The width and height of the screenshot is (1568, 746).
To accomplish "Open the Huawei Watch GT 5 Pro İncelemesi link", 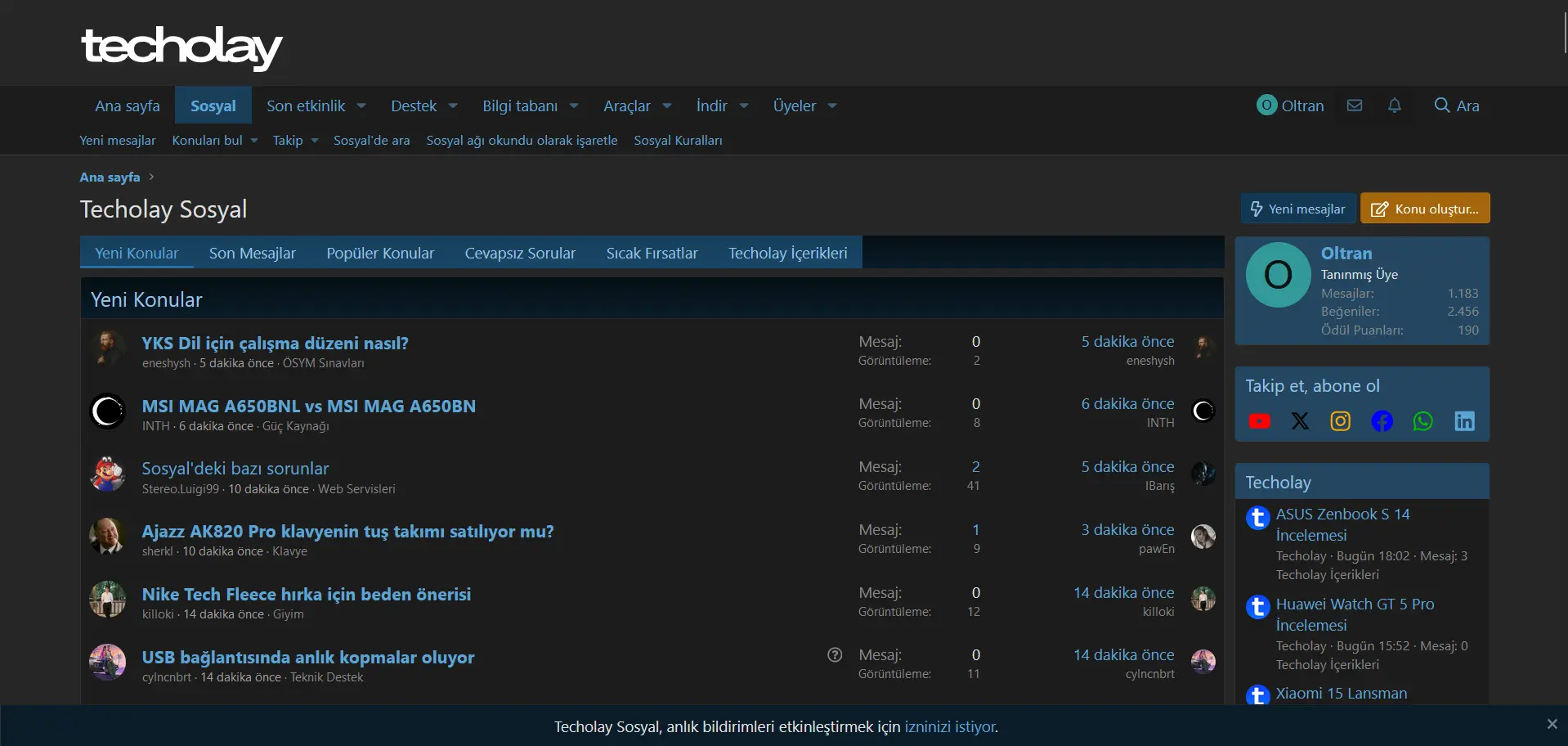I will (x=1355, y=615).
